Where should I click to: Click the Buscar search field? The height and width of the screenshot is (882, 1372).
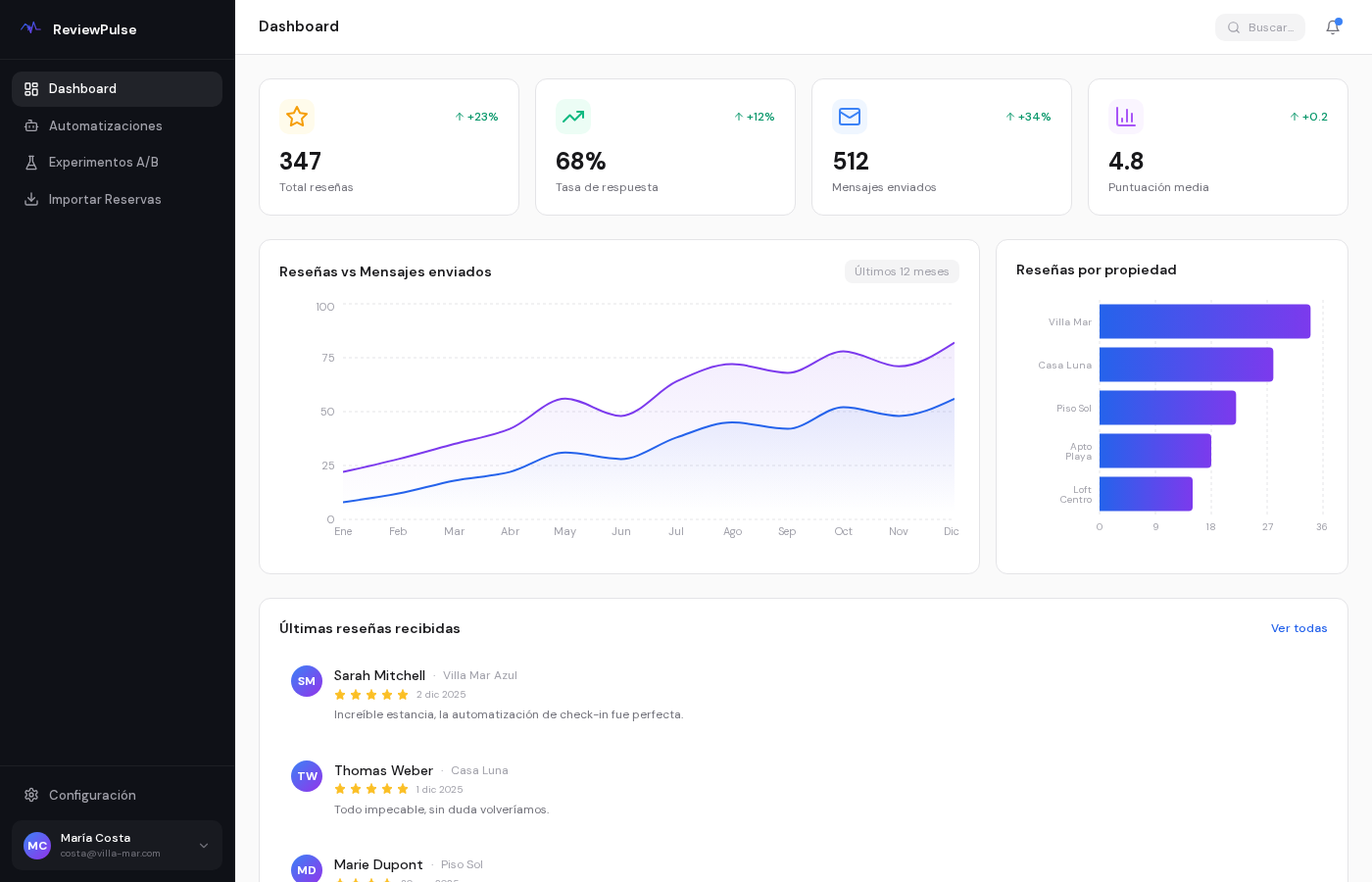pos(1269,27)
